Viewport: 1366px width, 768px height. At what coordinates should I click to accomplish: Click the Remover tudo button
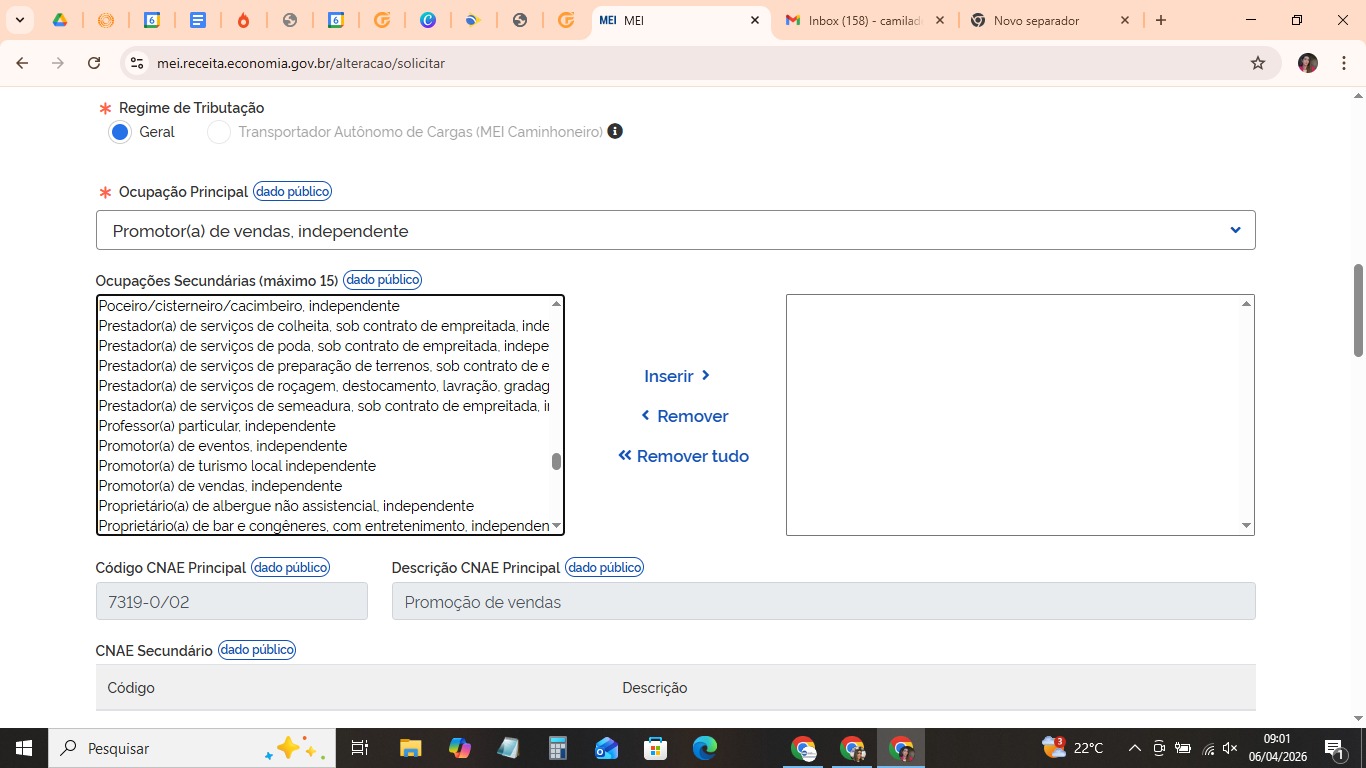683,456
